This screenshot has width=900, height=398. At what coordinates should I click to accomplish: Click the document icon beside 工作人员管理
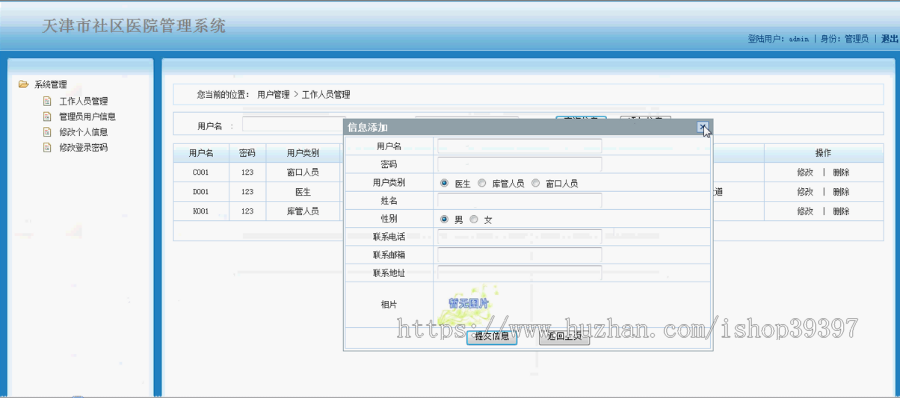[x=48, y=101]
